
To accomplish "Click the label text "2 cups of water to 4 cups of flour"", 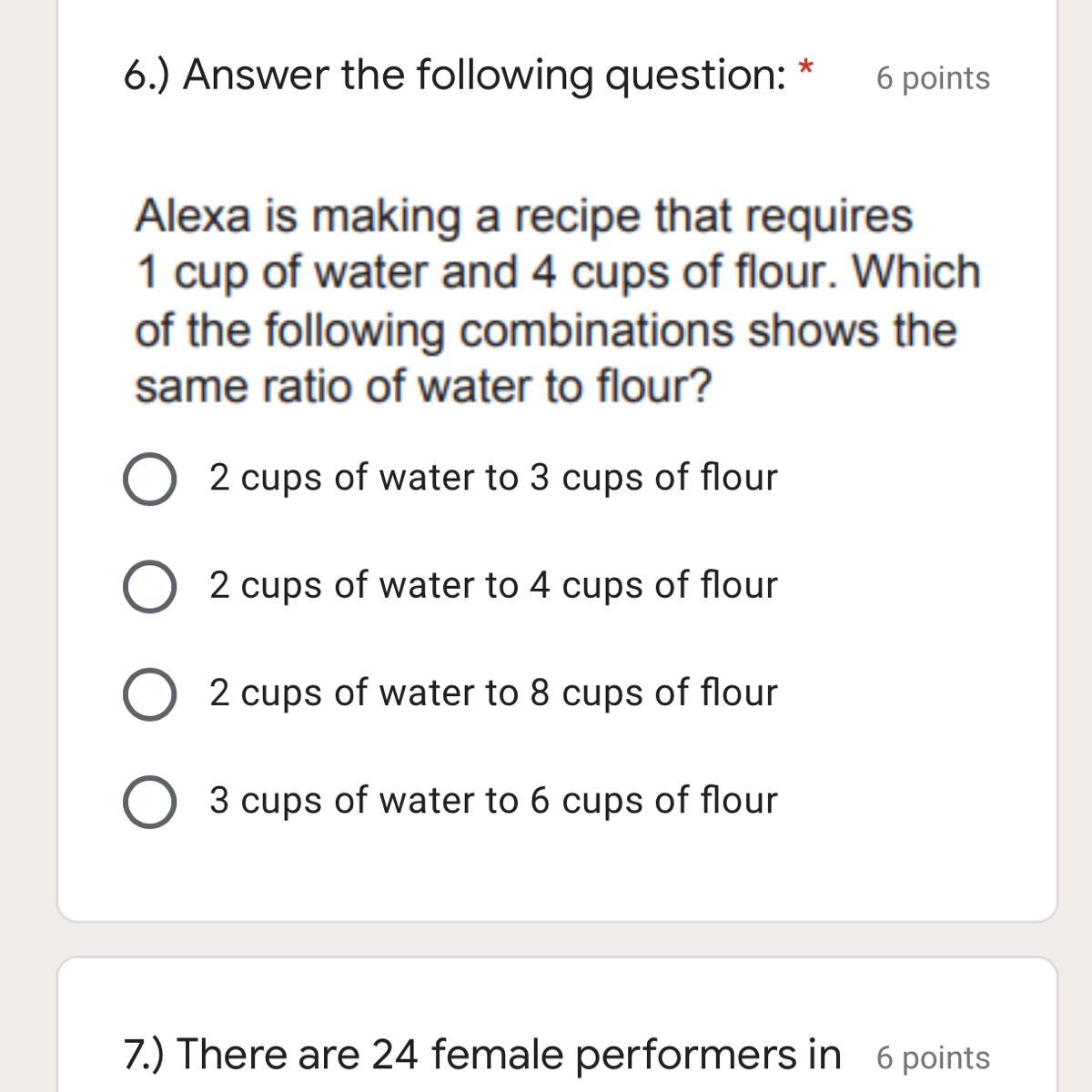I will tap(493, 585).
